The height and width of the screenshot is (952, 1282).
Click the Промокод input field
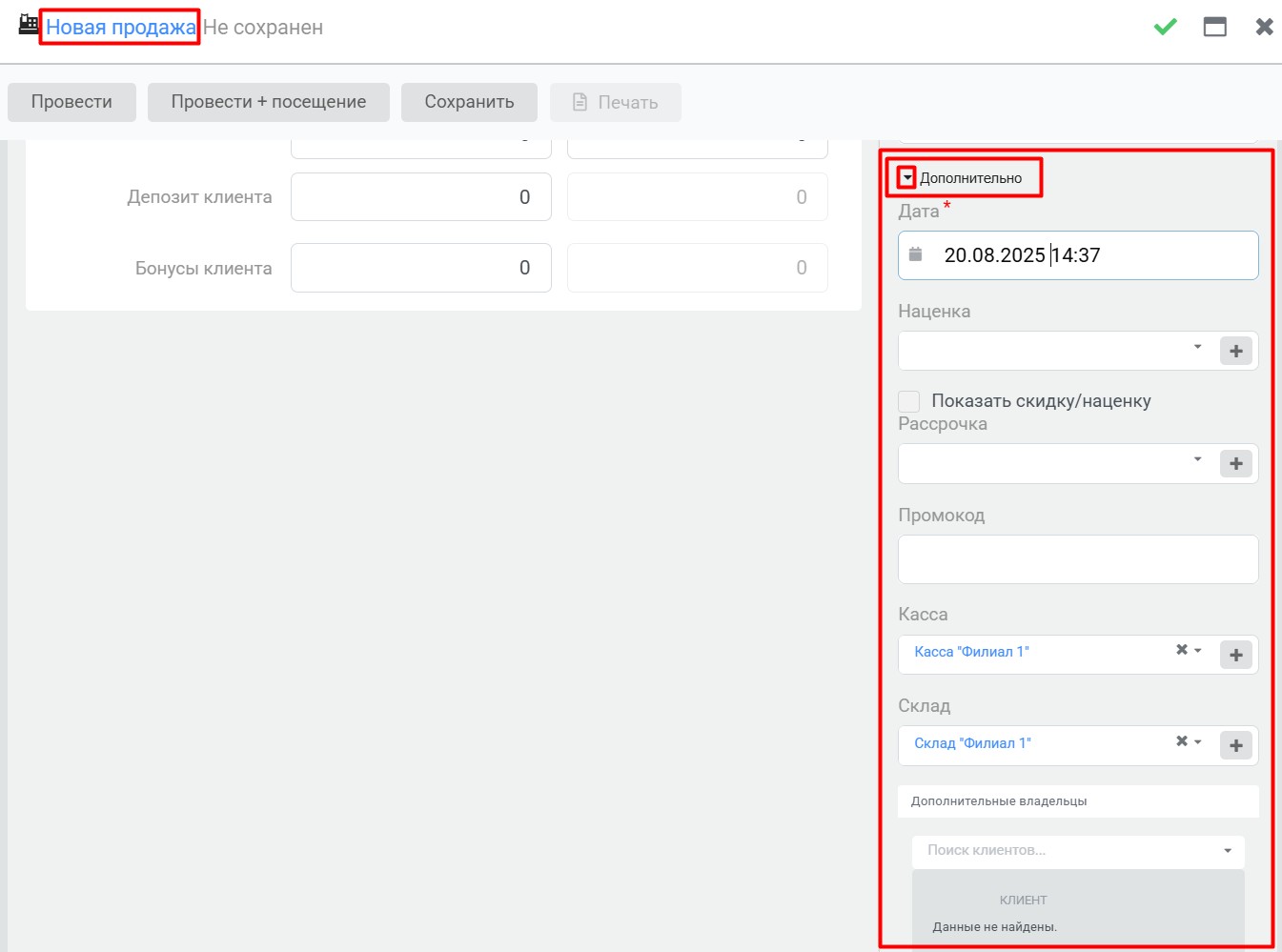point(1078,559)
